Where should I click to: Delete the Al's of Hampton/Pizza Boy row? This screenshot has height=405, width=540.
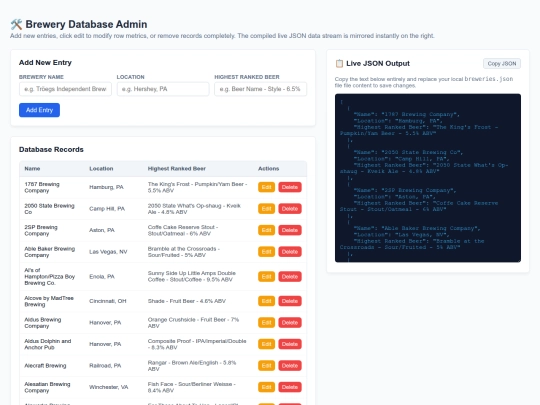290,277
